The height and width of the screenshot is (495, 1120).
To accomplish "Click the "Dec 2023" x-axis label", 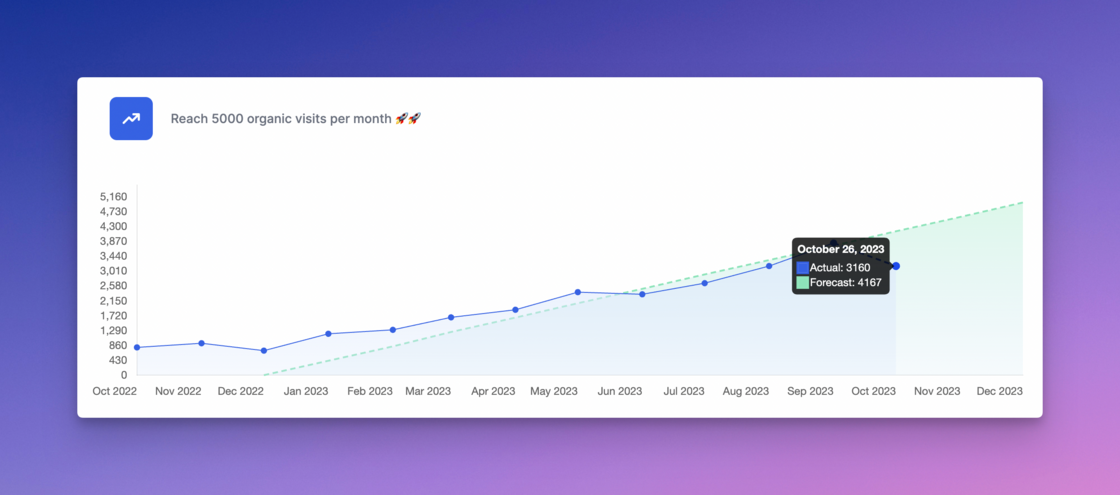I will pyautogui.click(x=999, y=391).
